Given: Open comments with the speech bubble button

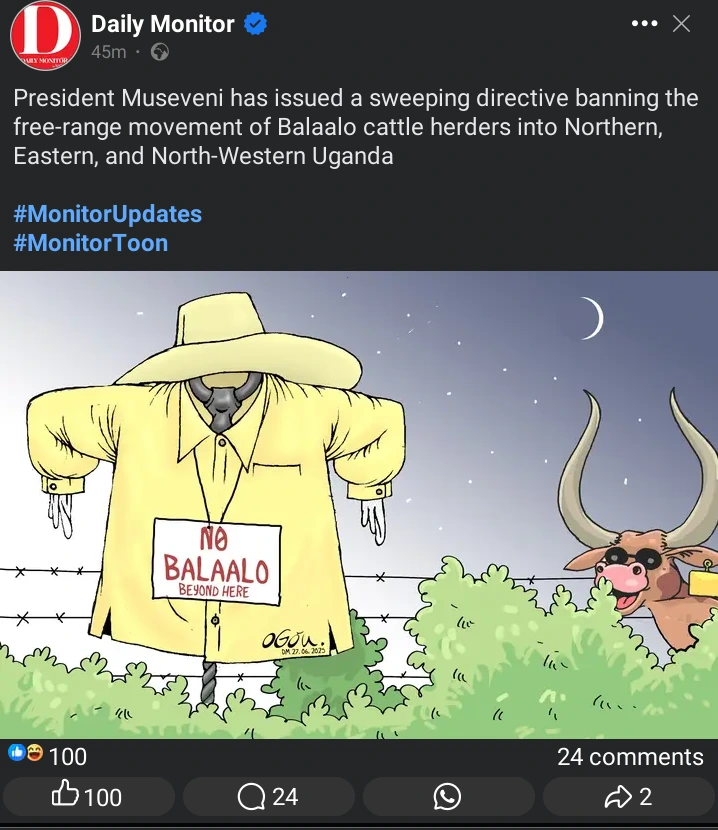Looking at the screenshot, I should (x=268, y=796).
